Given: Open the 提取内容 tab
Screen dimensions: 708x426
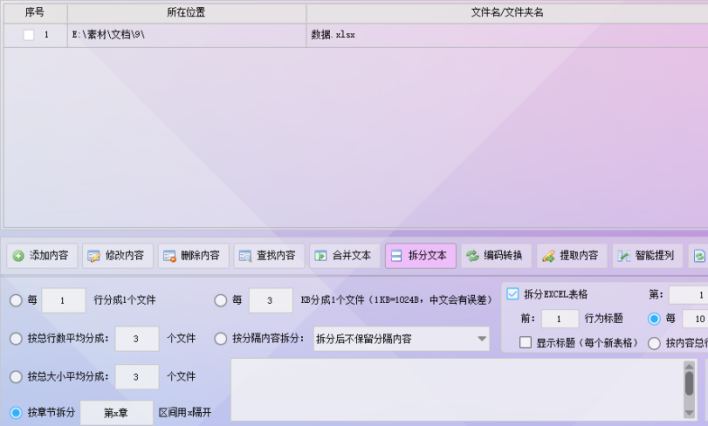Looking at the screenshot, I should tap(572, 256).
